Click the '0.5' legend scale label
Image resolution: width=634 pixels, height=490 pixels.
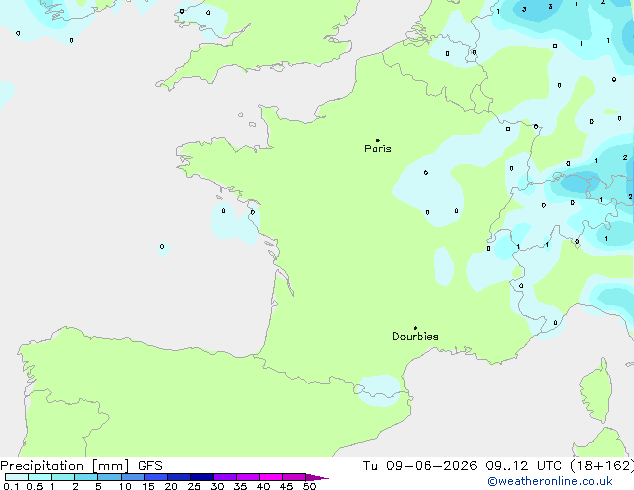(x=35, y=486)
